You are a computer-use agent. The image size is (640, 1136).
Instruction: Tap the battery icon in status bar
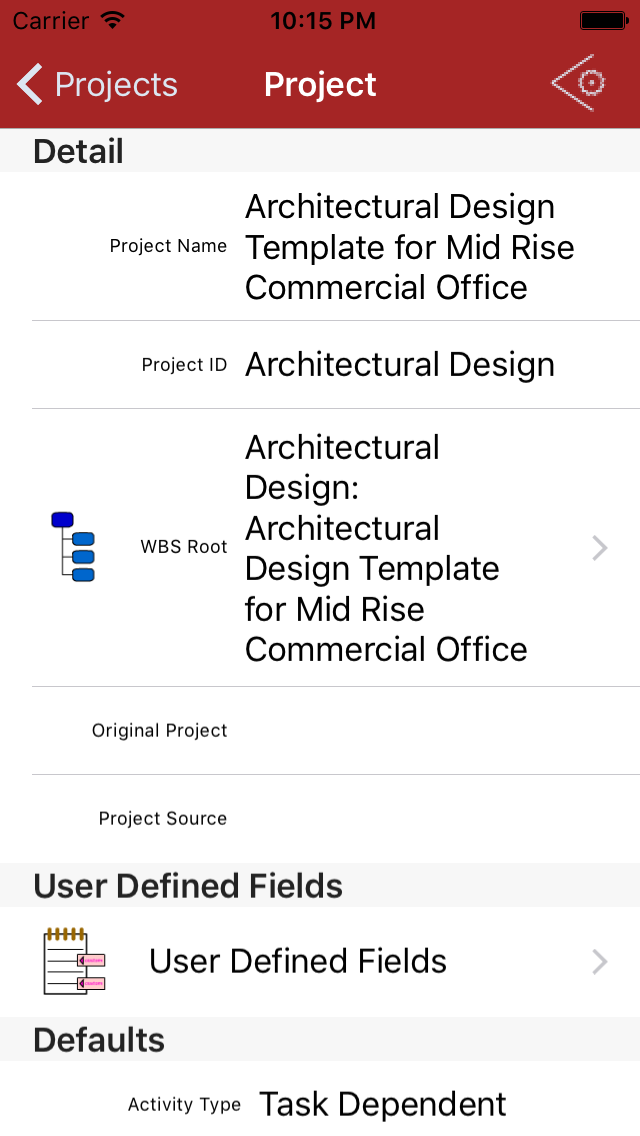(x=603, y=20)
